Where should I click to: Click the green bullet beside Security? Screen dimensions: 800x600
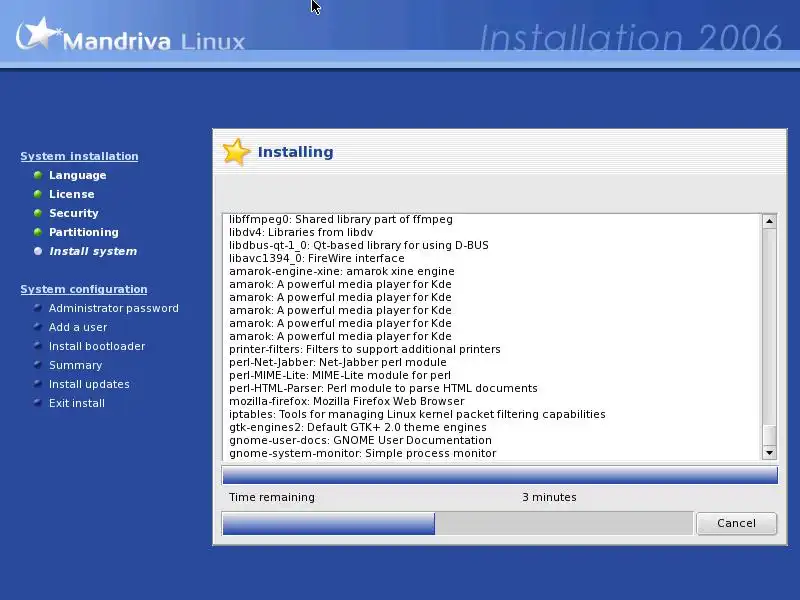pyautogui.click(x=38, y=213)
